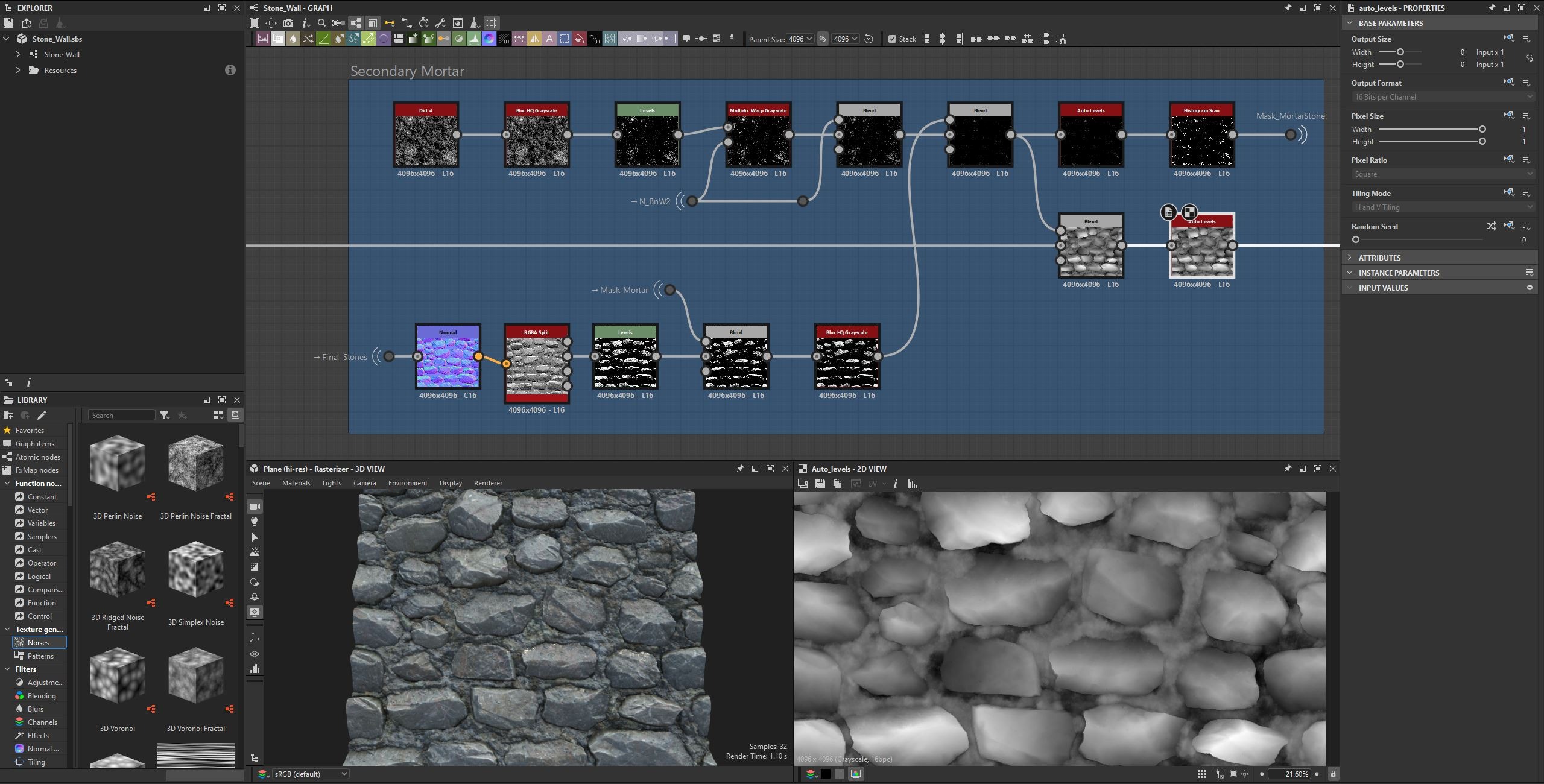Select the Patterns library category
The image size is (1544, 784).
40,656
